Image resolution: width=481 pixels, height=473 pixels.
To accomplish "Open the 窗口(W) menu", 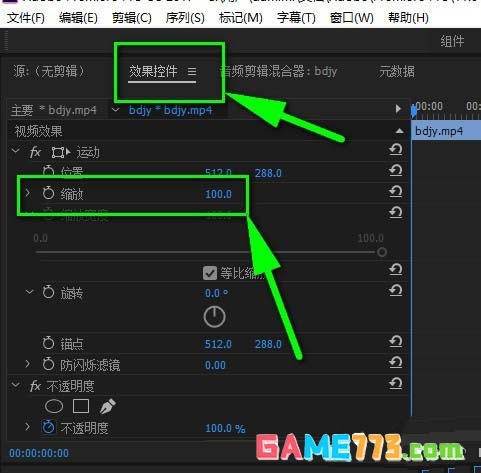I will coord(351,18).
